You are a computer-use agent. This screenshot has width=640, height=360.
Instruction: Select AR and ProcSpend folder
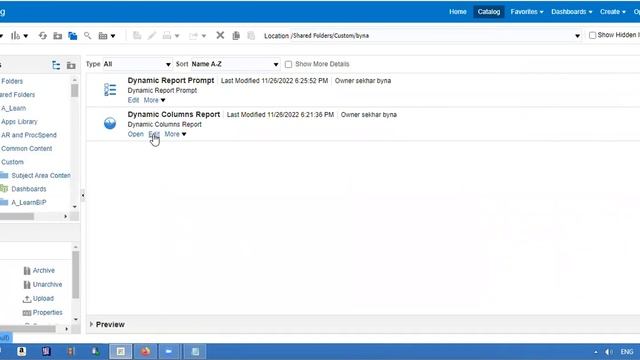29,135
